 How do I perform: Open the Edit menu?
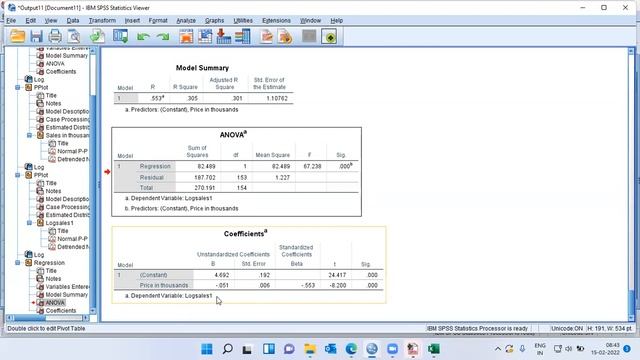point(31,20)
